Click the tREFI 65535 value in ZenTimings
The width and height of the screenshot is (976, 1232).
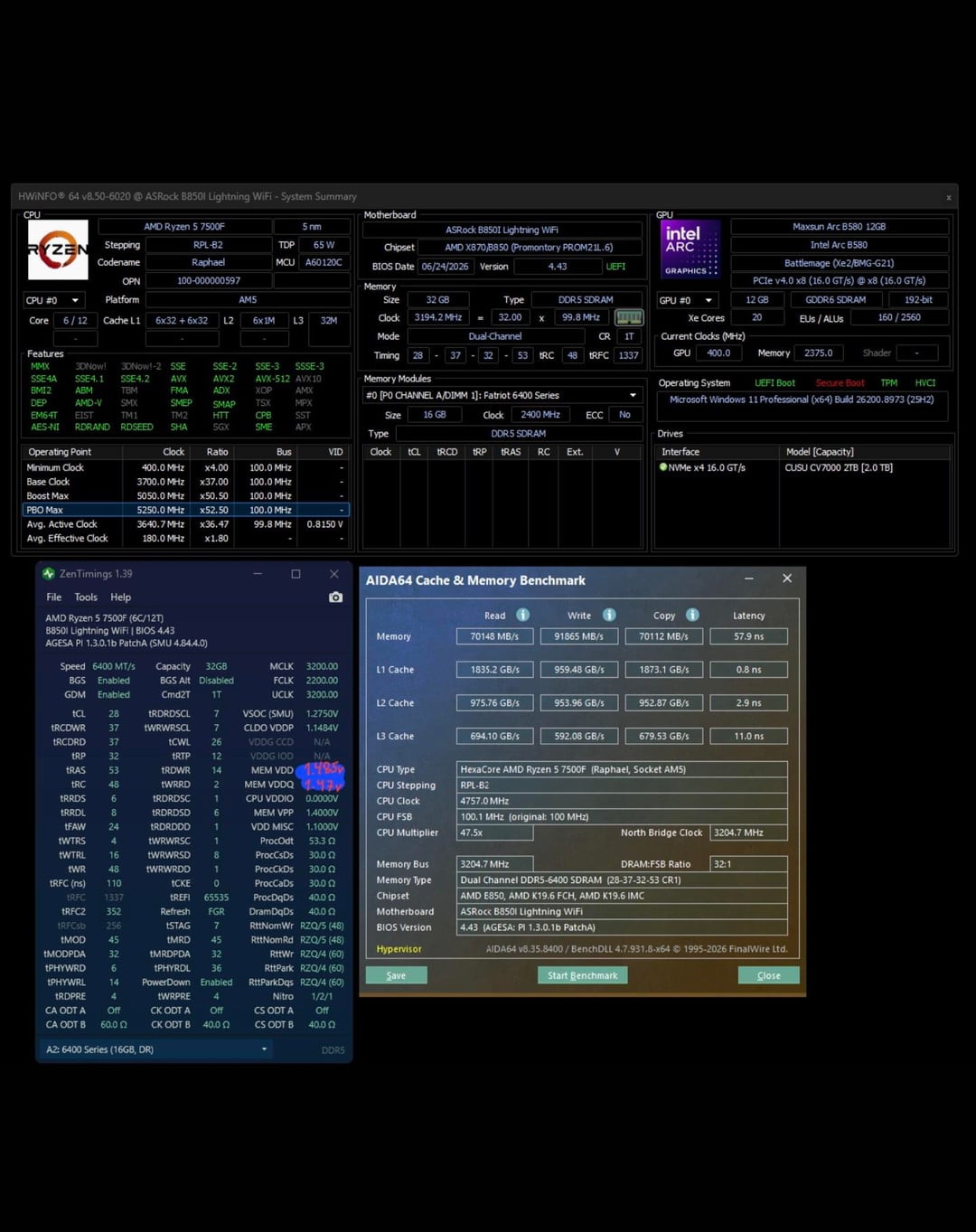click(216, 898)
